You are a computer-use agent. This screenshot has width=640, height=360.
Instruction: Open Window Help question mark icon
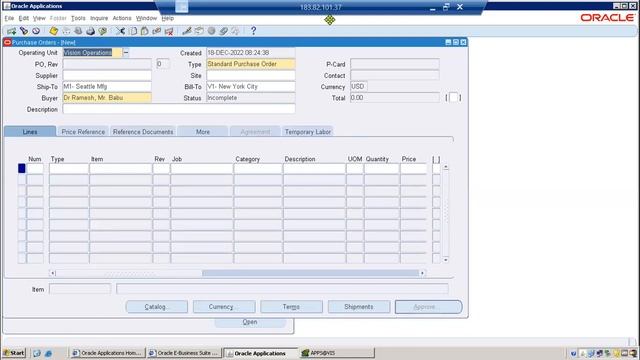pos(253,31)
